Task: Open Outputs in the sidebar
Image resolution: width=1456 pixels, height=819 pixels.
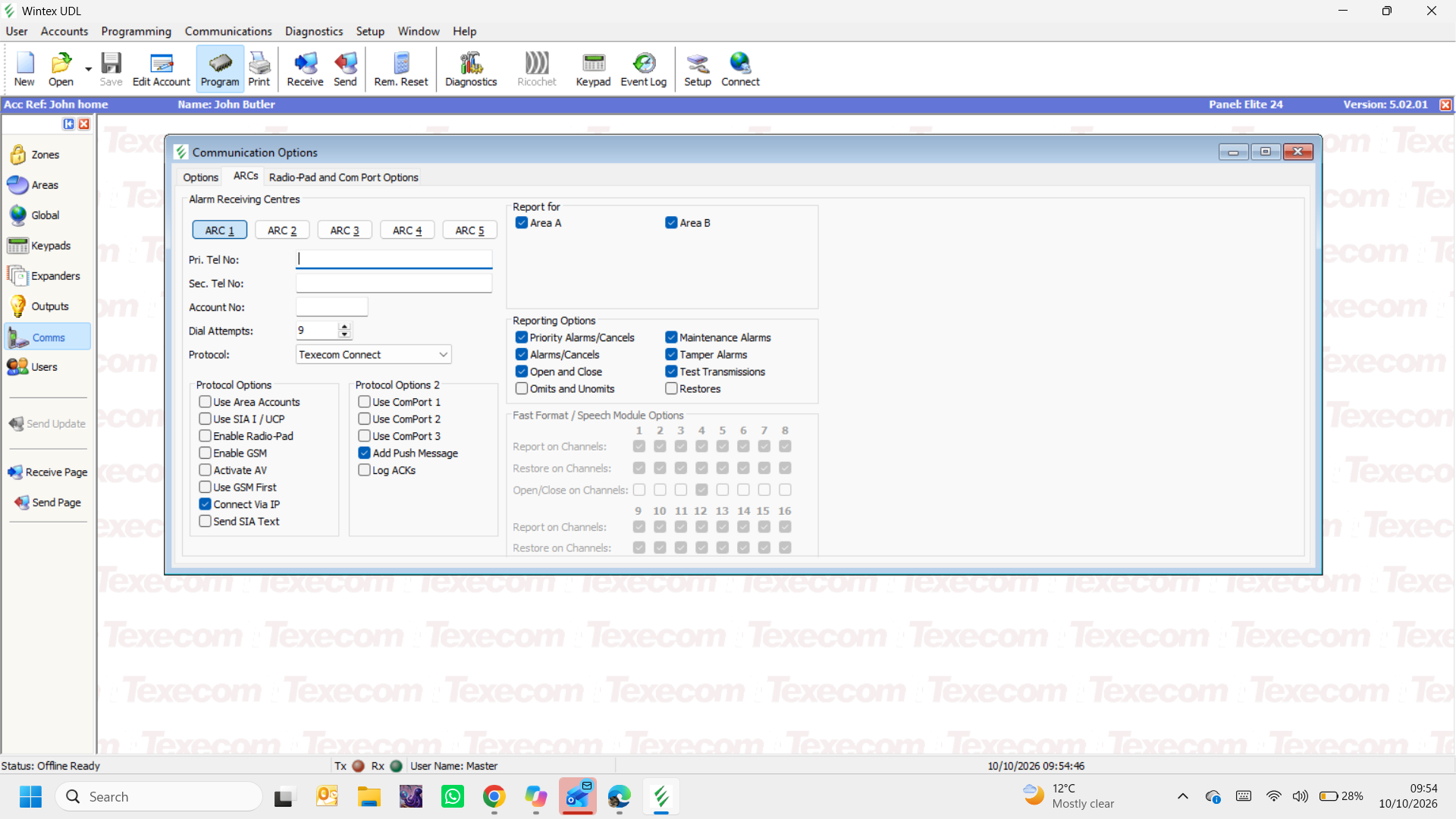Action: (x=39, y=306)
